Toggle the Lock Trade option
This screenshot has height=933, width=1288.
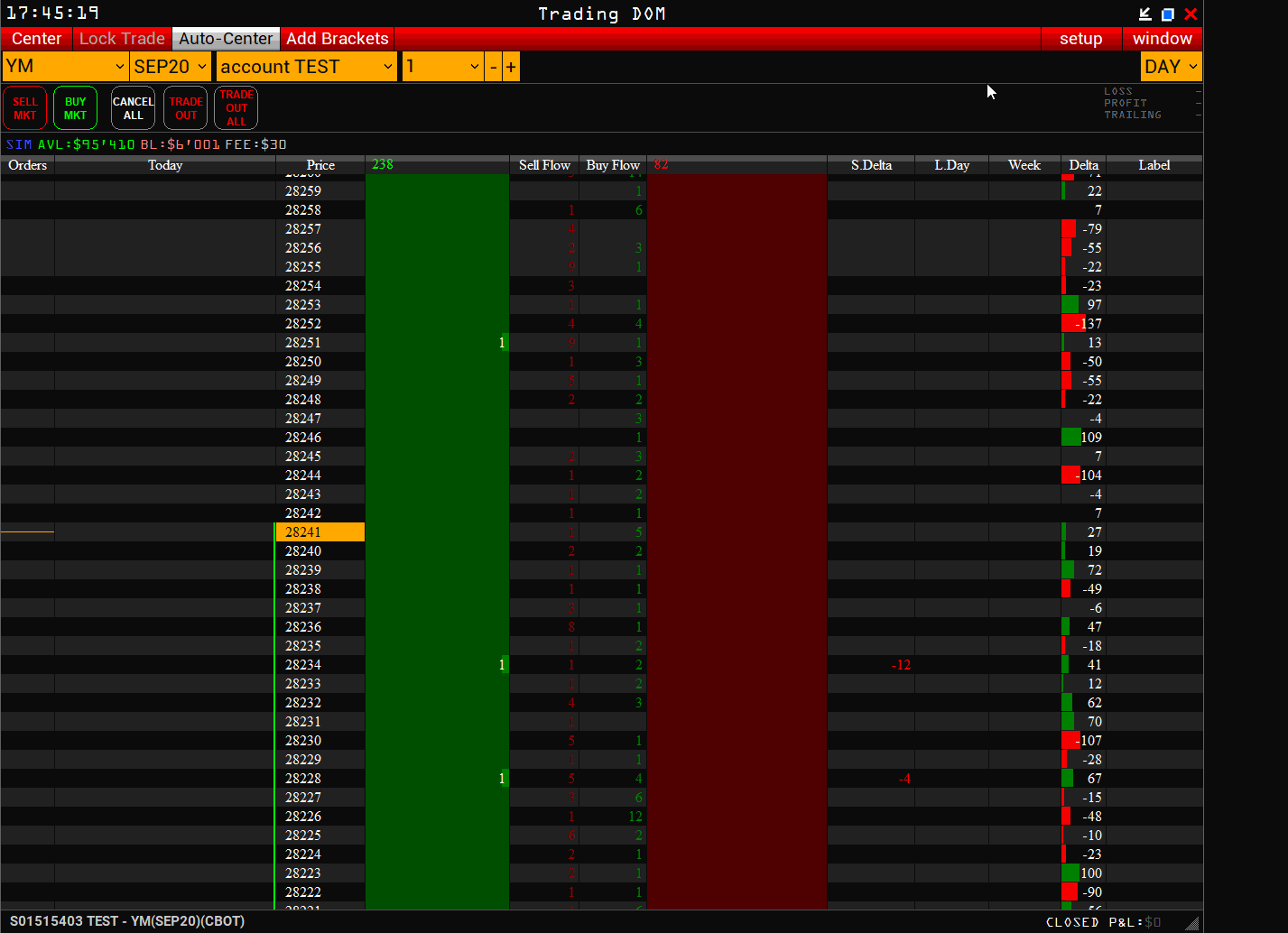point(122,39)
